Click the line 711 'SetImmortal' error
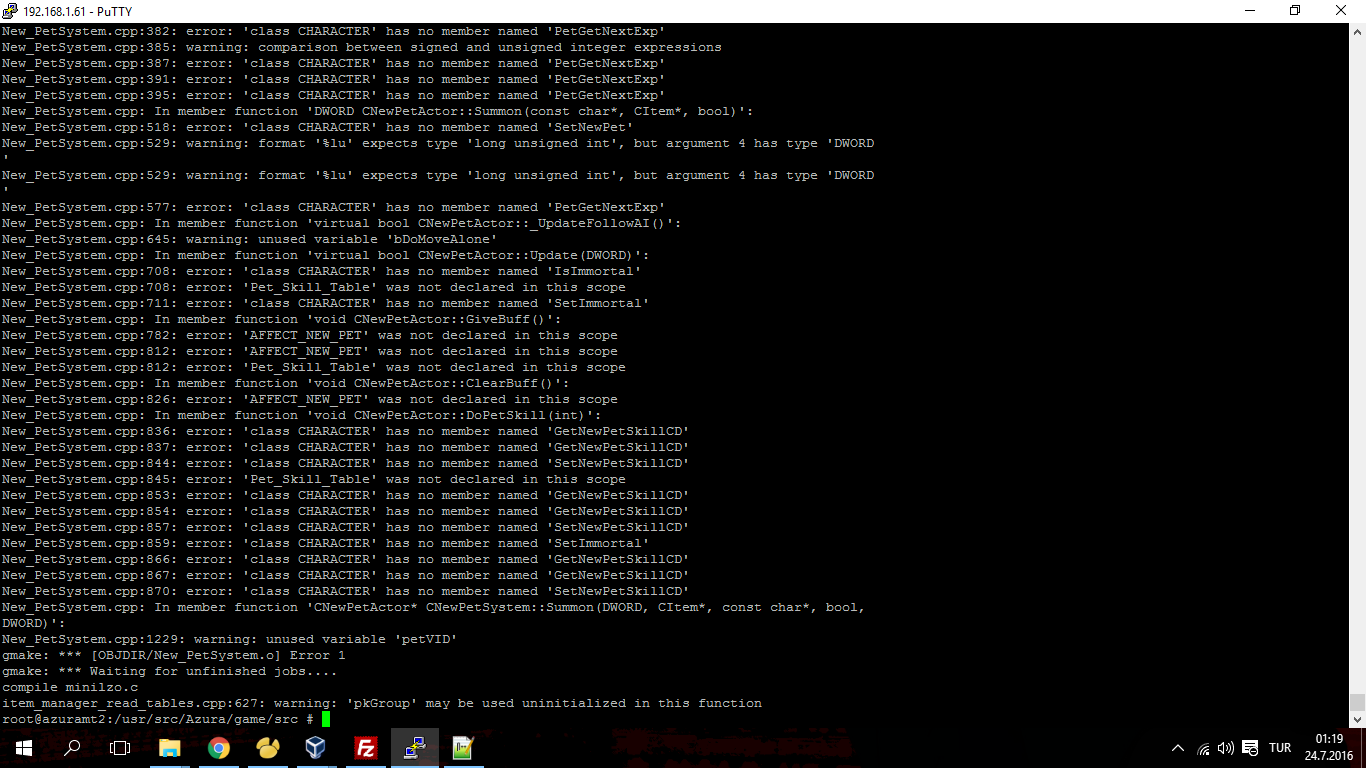This screenshot has height=768, width=1366. pyautogui.click(x=326, y=303)
